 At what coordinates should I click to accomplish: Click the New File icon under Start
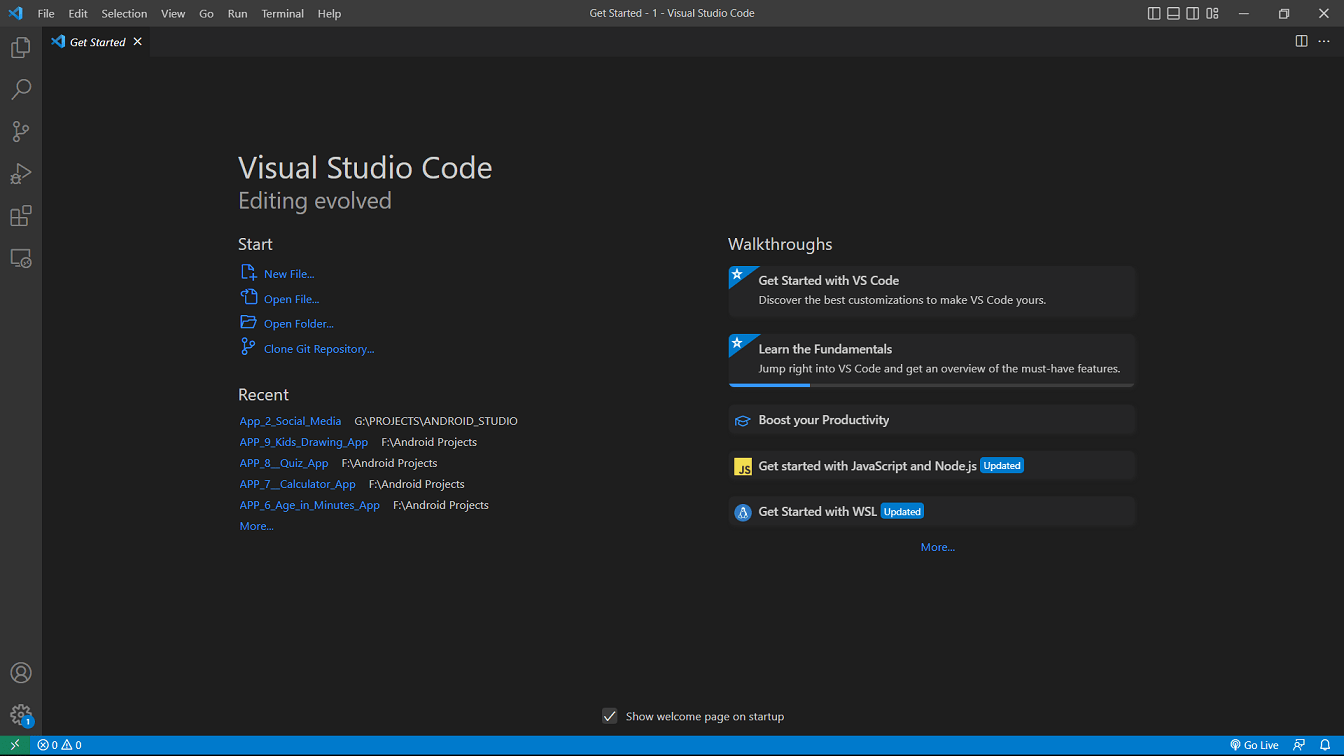coord(249,273)
